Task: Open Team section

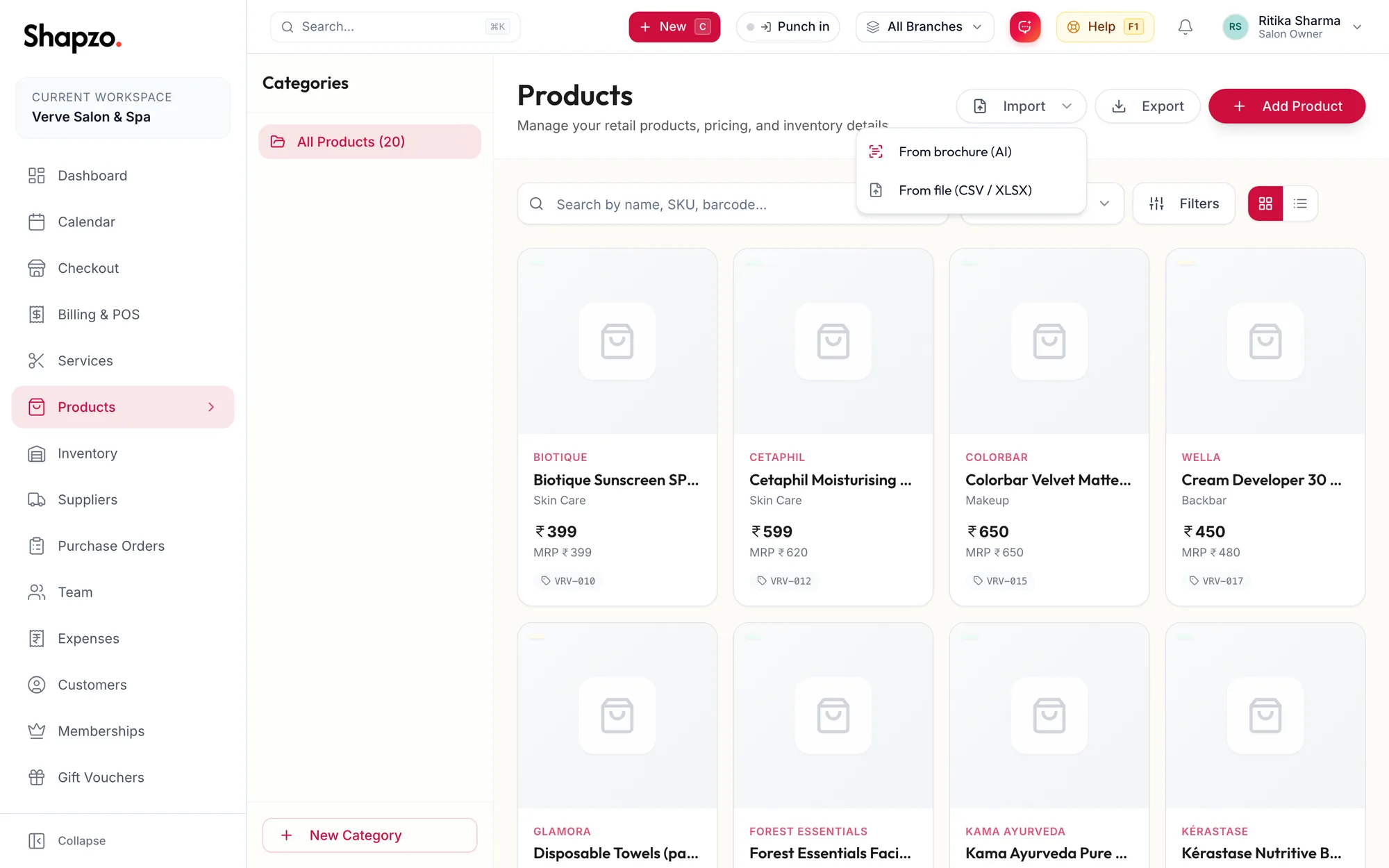Action: [x=123, y=592]
